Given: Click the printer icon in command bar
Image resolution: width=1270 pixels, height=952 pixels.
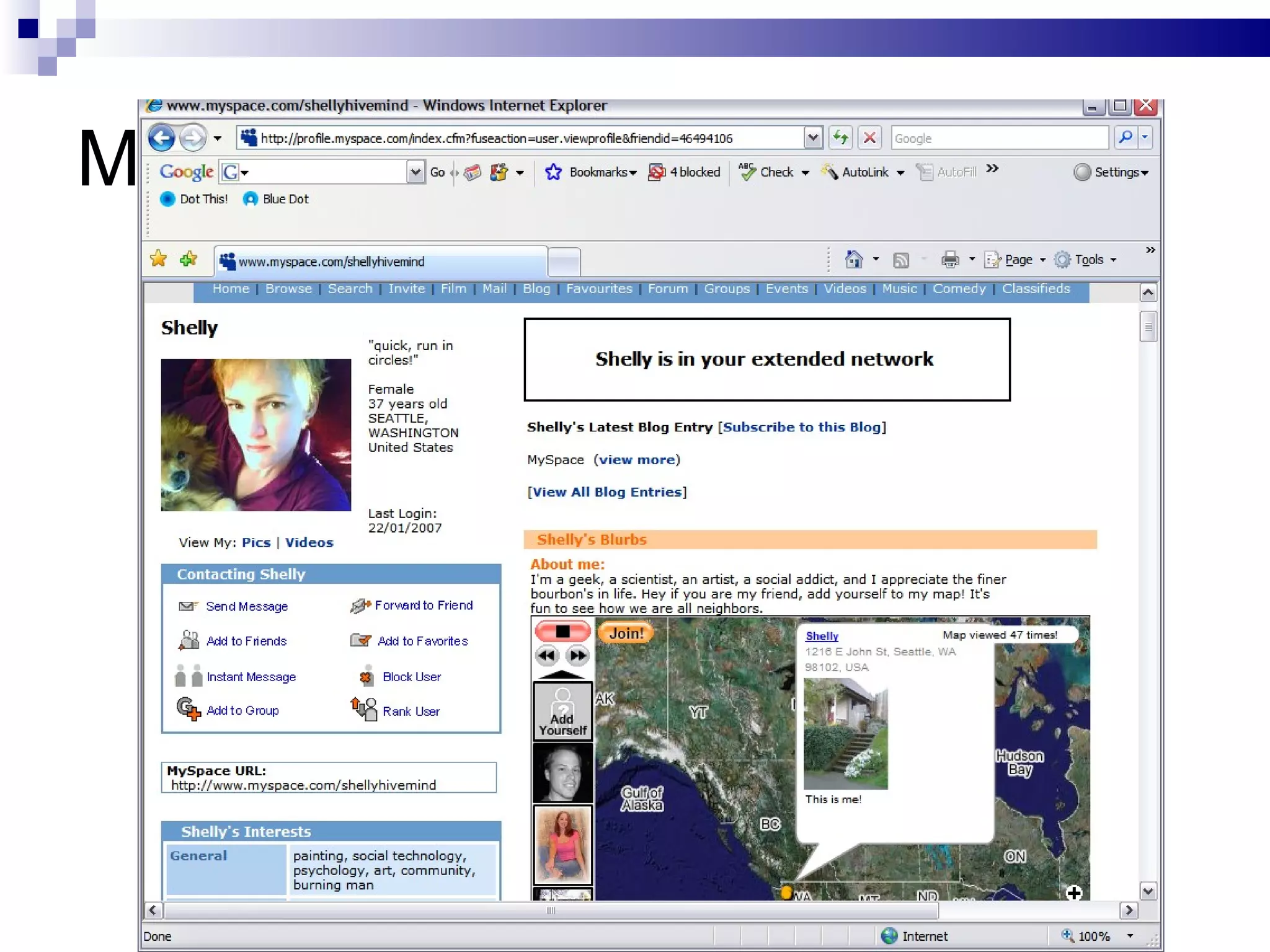Looking at the screenshot, I should point(949,260).
